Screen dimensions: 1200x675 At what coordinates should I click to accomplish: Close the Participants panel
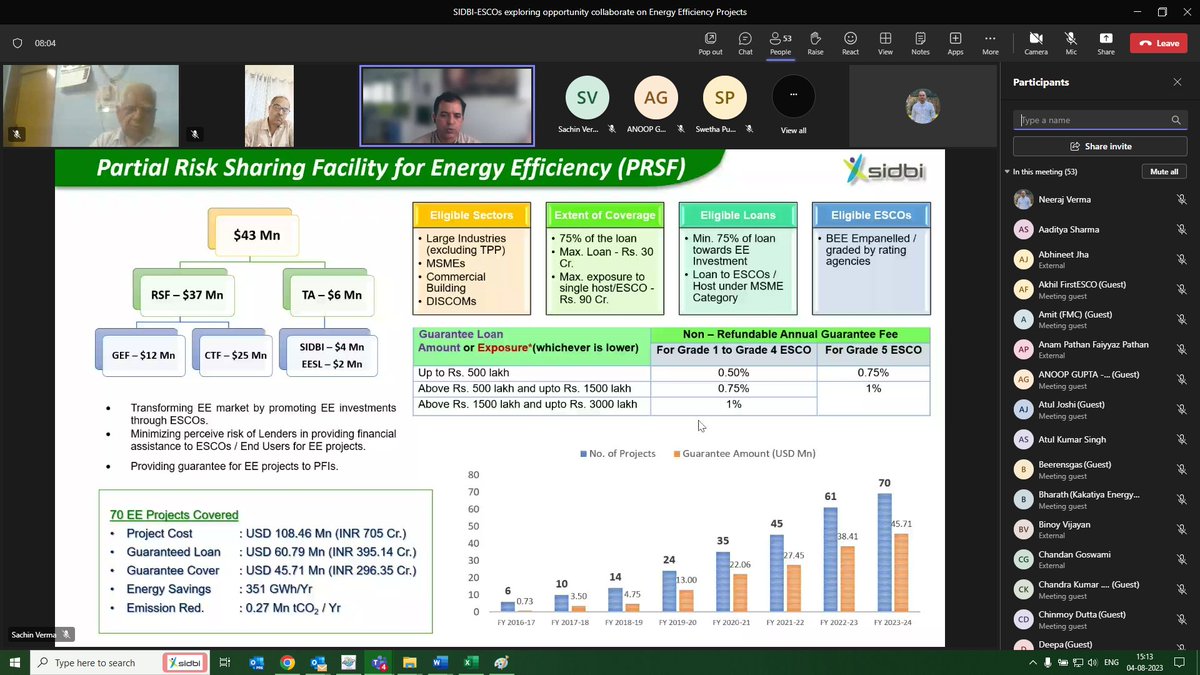[1177, 82]
